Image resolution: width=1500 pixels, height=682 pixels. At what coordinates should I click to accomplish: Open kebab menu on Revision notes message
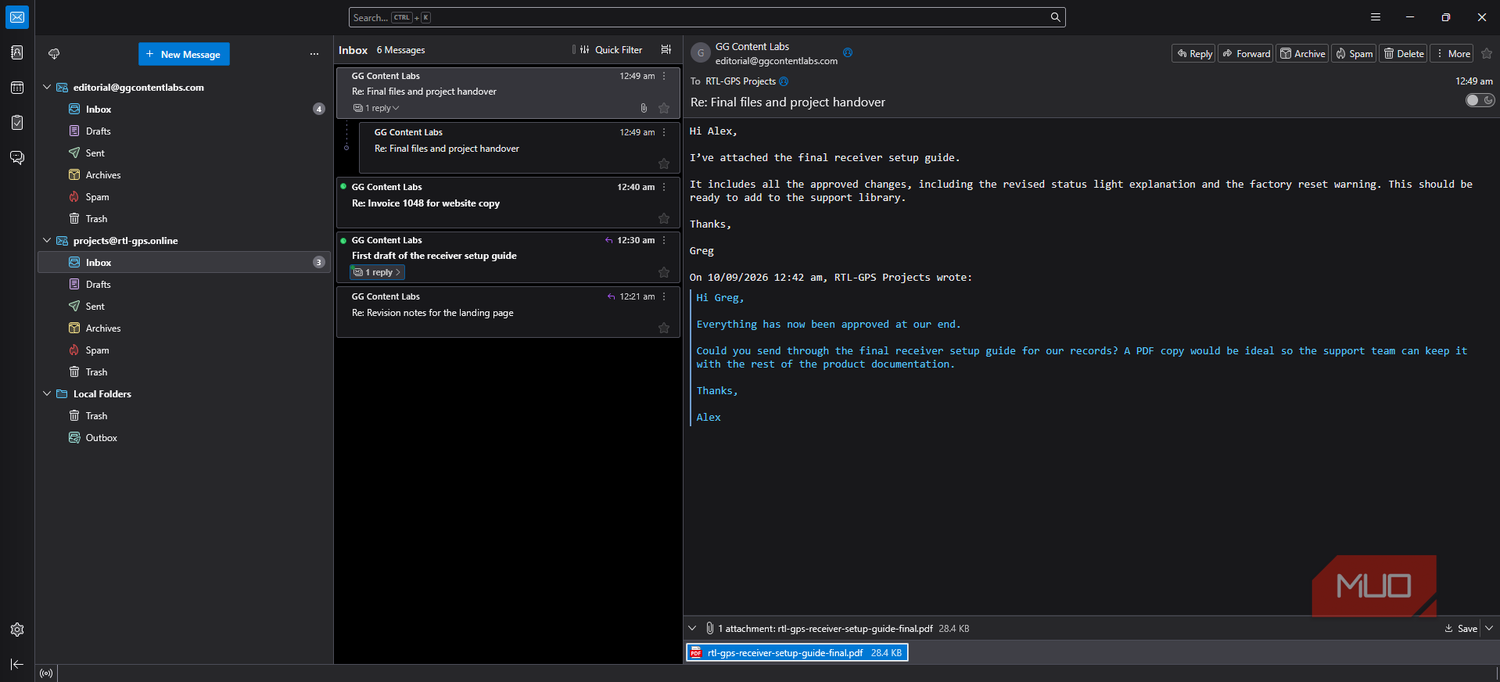coord(664,296)
